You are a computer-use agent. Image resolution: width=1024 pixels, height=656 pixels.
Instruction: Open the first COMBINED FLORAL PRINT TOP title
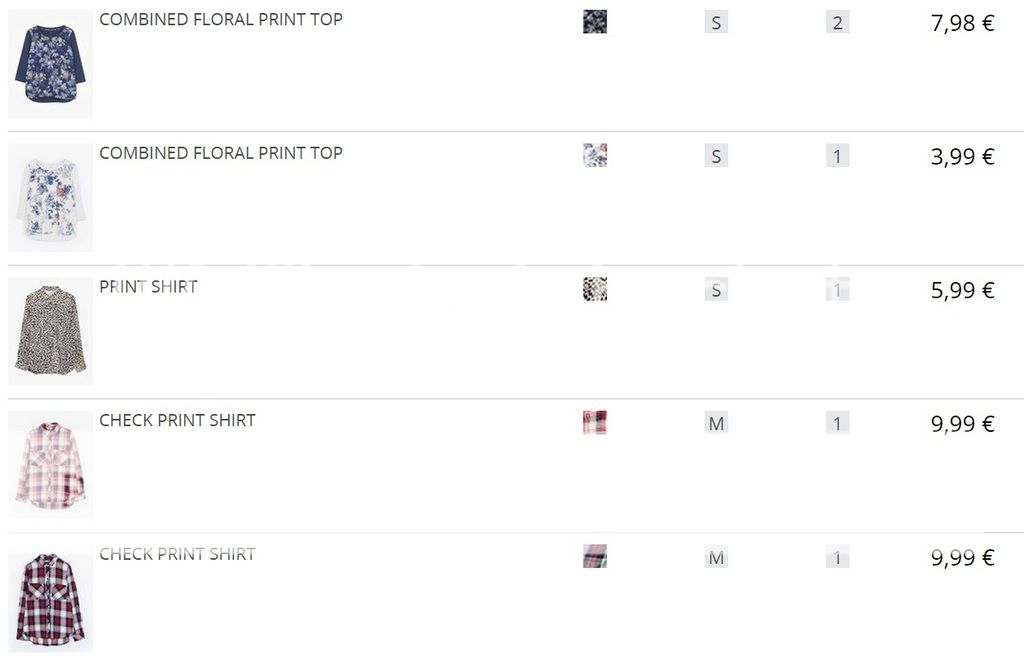[x=220, y=19]
